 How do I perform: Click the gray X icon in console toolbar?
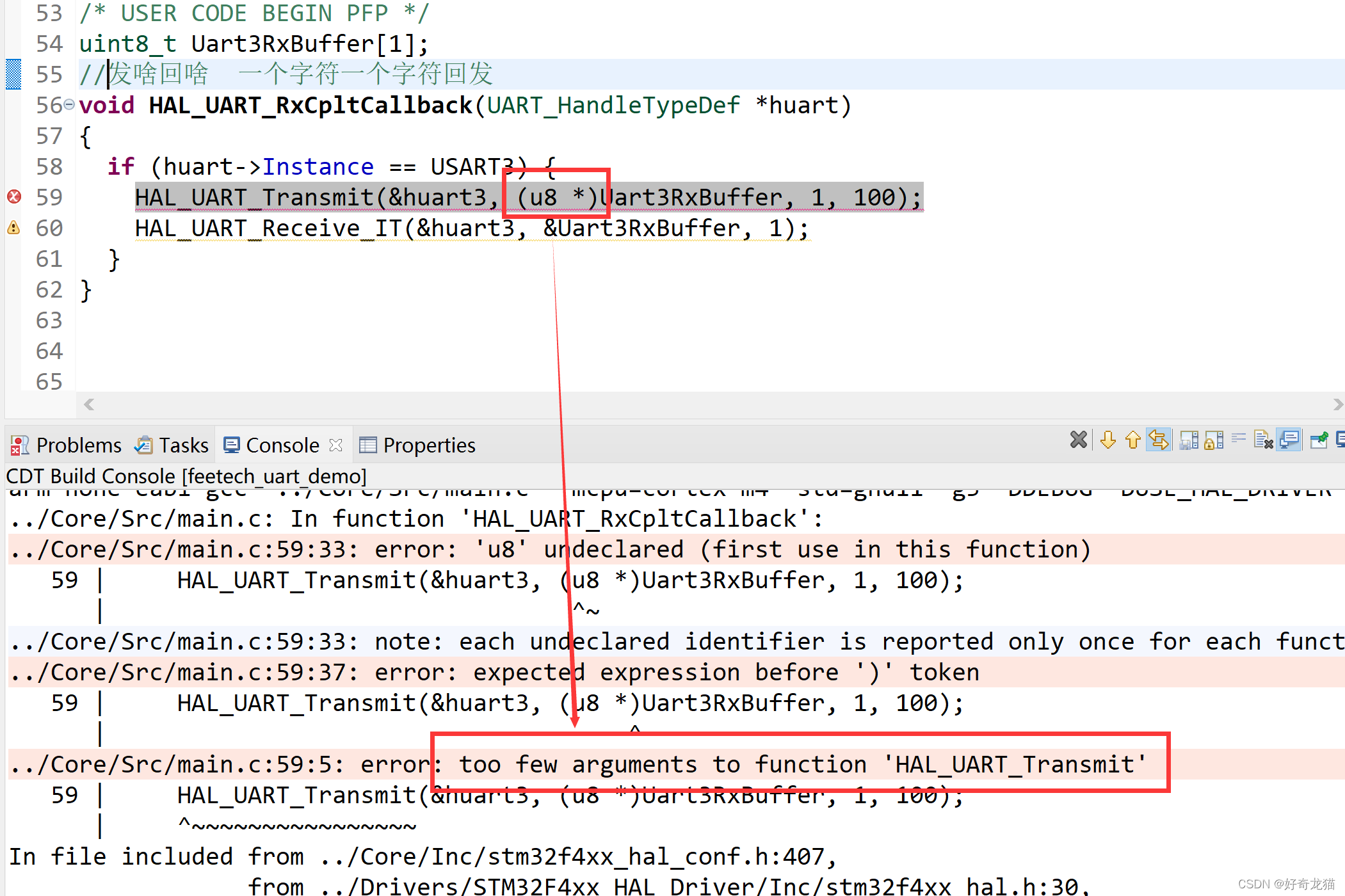click(x=1079, y=440)
